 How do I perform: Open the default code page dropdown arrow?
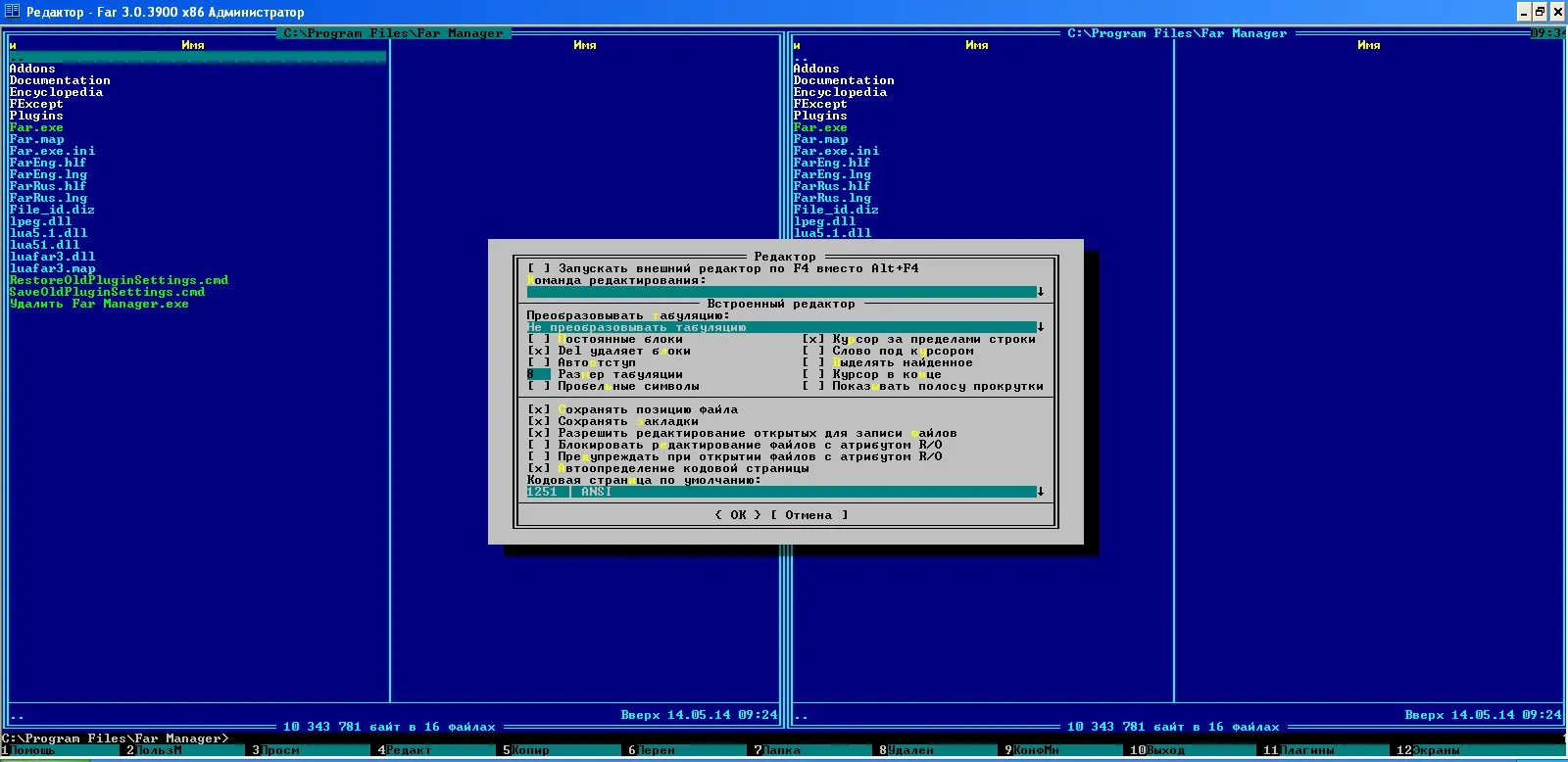(x=1041, y=492)
